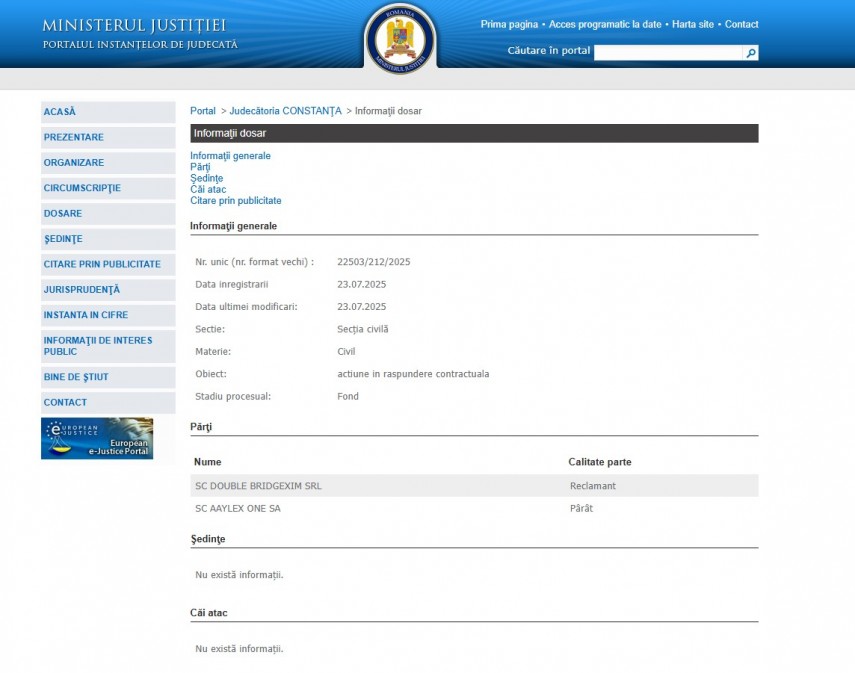Click the Fond stadiu procesual value
855x673 pixels.
tap(348, 396)
